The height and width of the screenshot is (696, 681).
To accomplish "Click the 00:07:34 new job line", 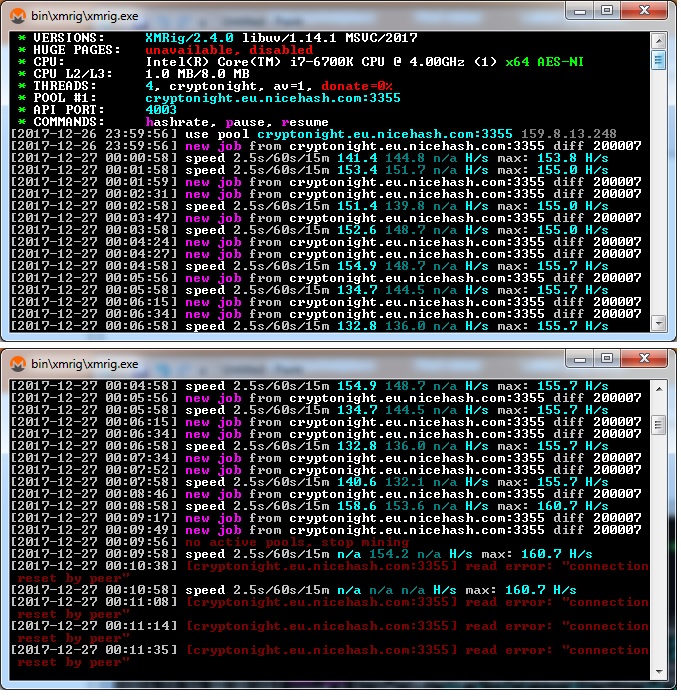I will [x=326, y=458].
